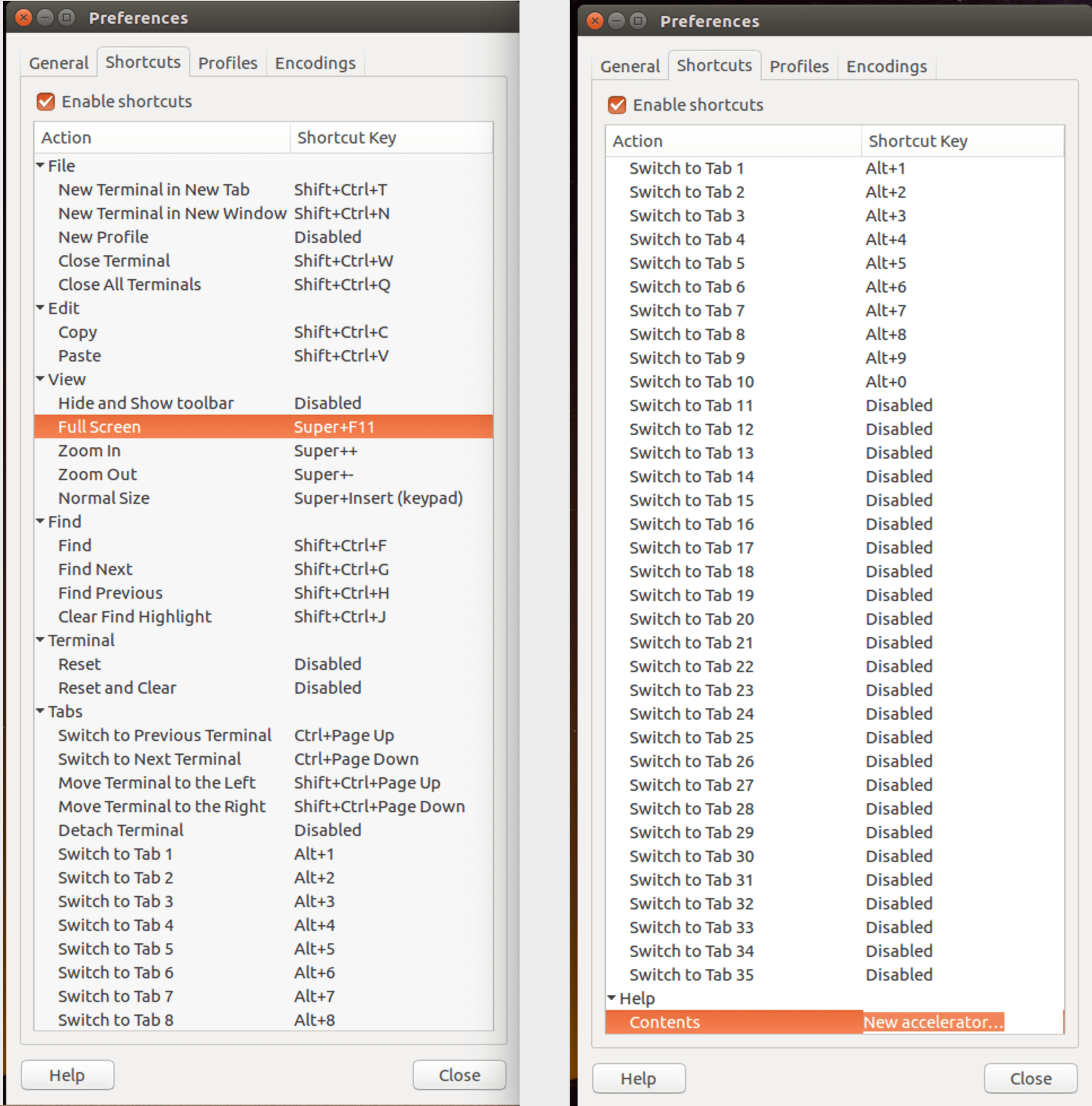
Task: Select the Copy shortcut row
Action: tap(263, 332)
